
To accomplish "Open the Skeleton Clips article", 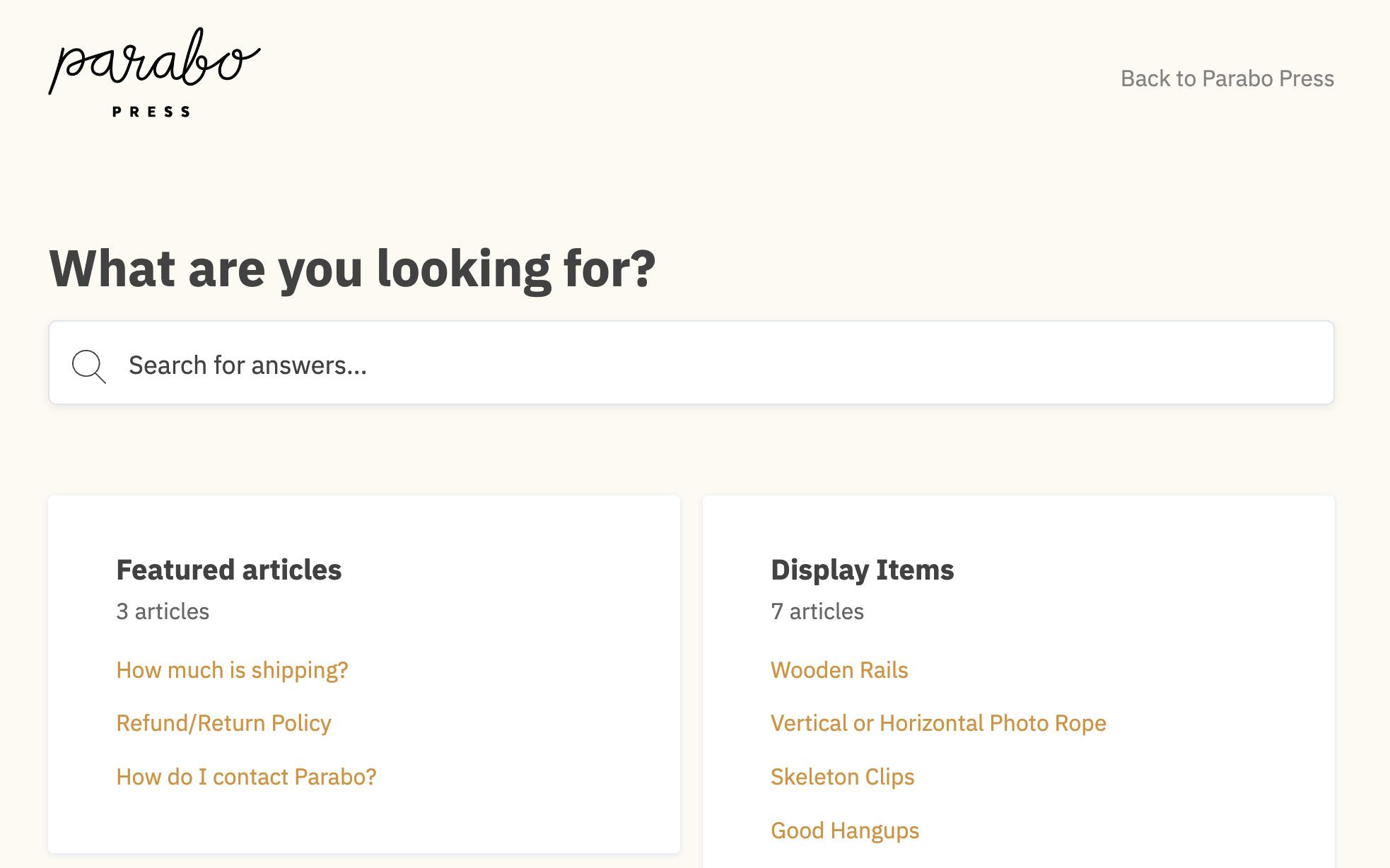I will (842, 777).
